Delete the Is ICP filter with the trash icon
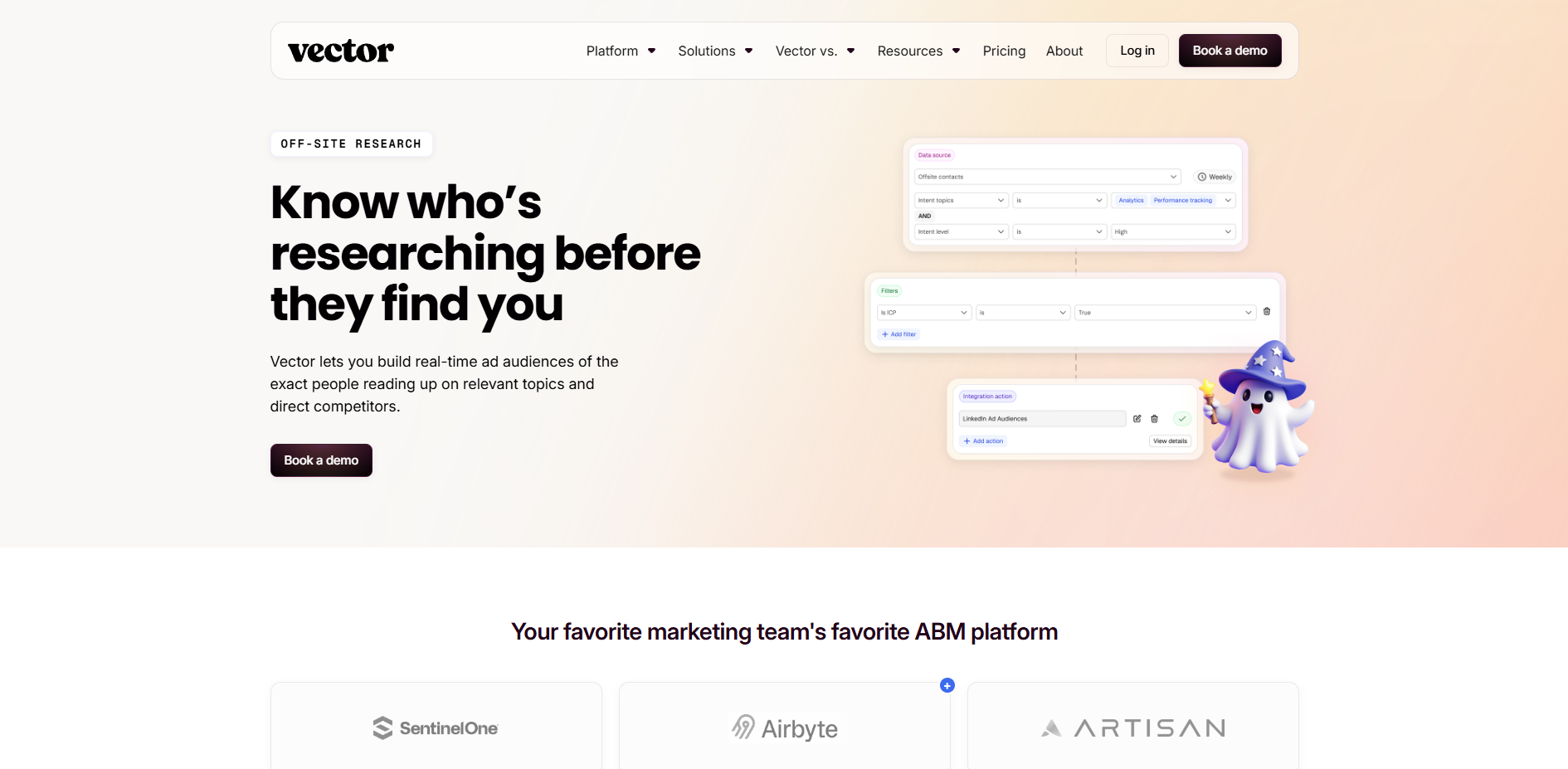The height and width of the screenshot is (769, 1568). pos(1267,312)
